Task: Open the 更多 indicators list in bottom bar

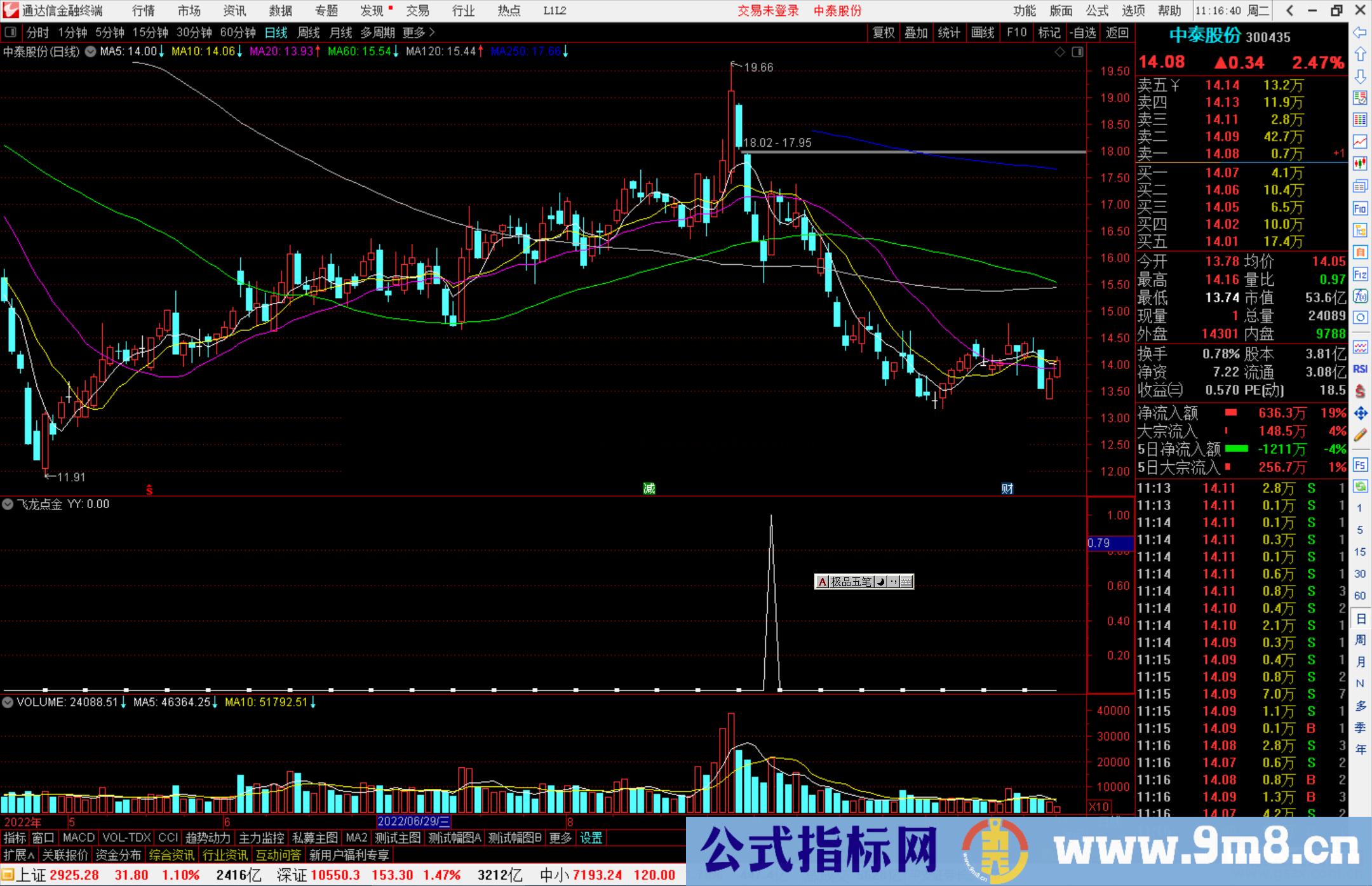Action: [560, 838]
